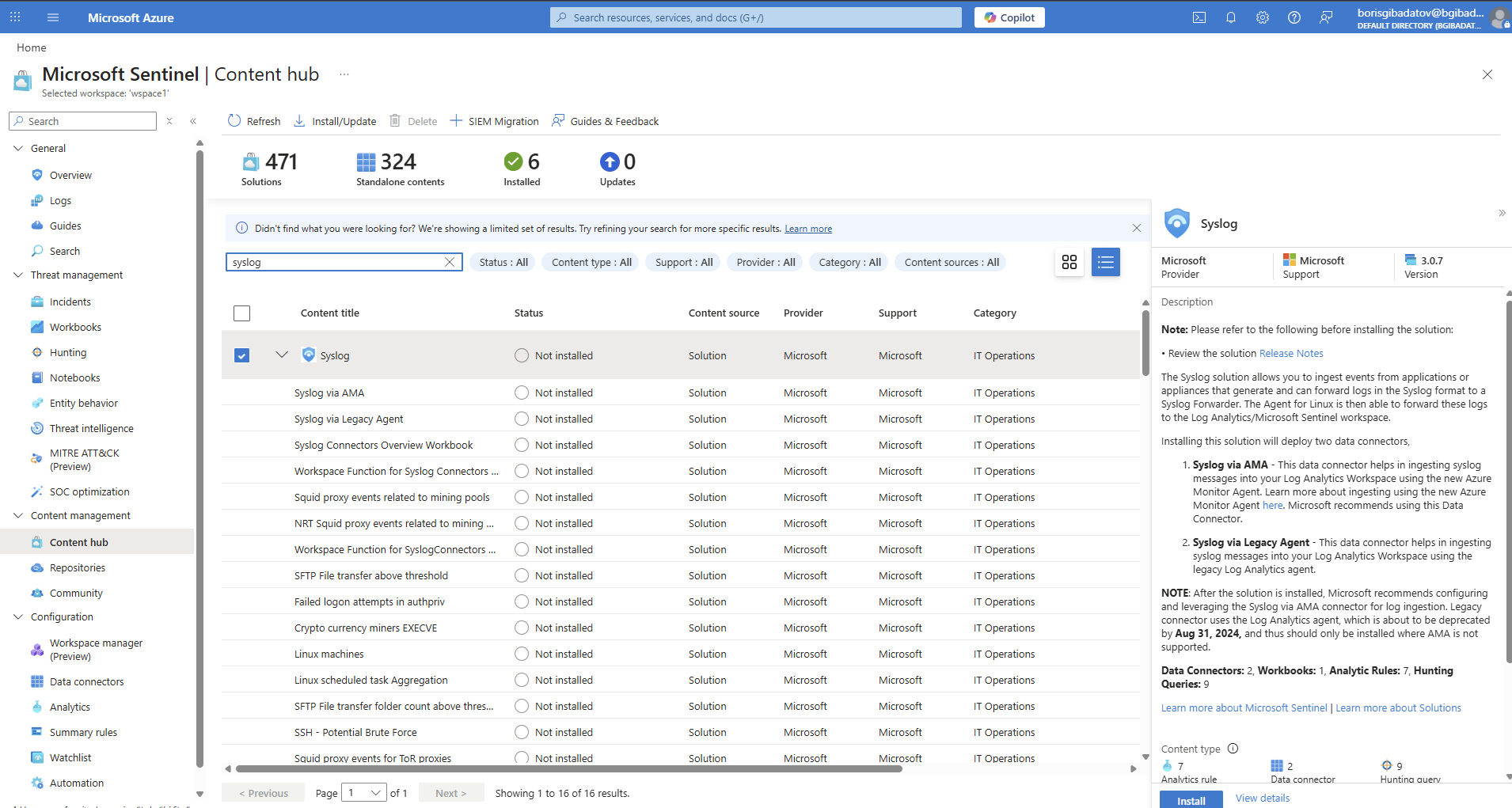The image size is (1512, 808).
Task: Collapse the Threat management section
Action: (18, 275)
